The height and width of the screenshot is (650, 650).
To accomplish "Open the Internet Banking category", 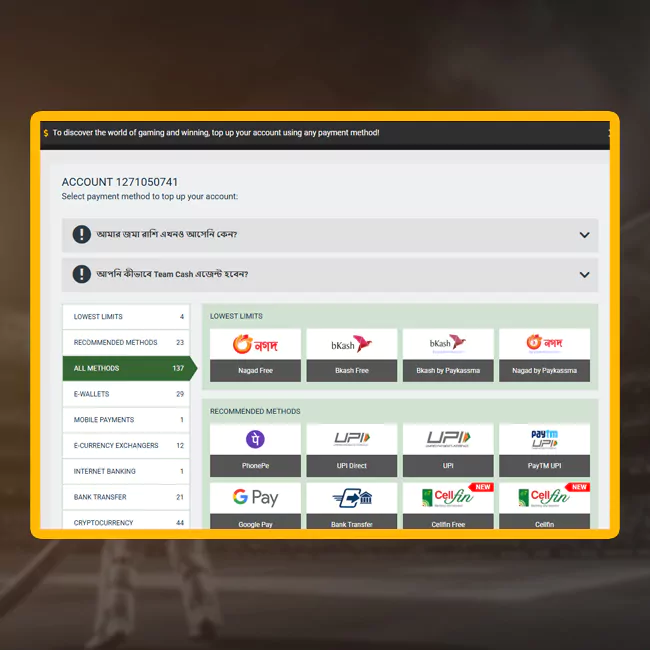I will click(x=126, y=471).
